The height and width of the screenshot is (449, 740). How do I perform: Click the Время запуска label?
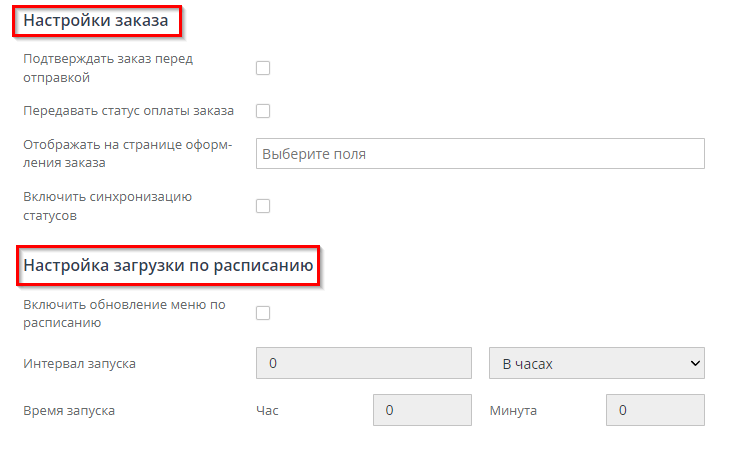[69, 410]
